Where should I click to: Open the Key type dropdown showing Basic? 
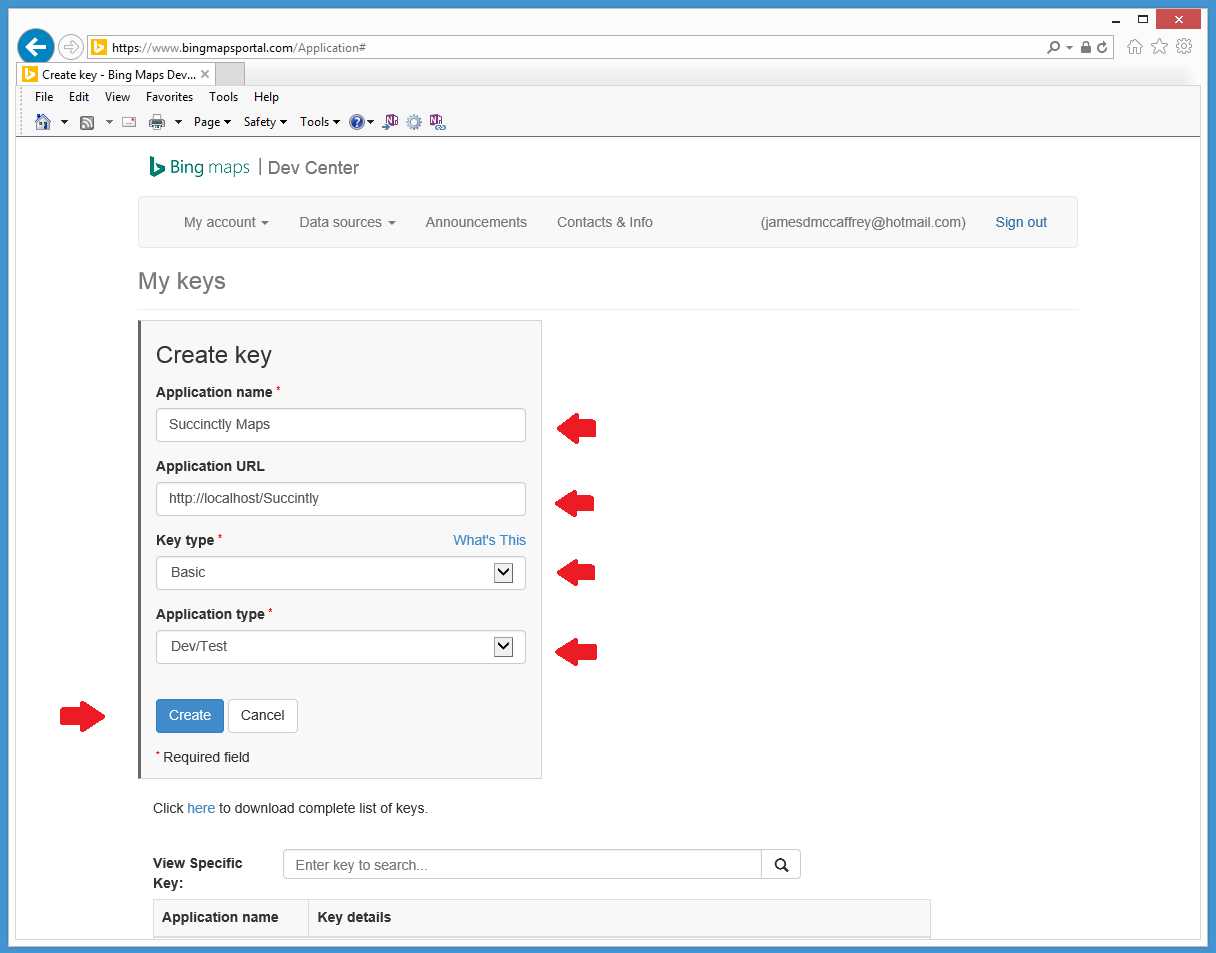pos(341,573)
